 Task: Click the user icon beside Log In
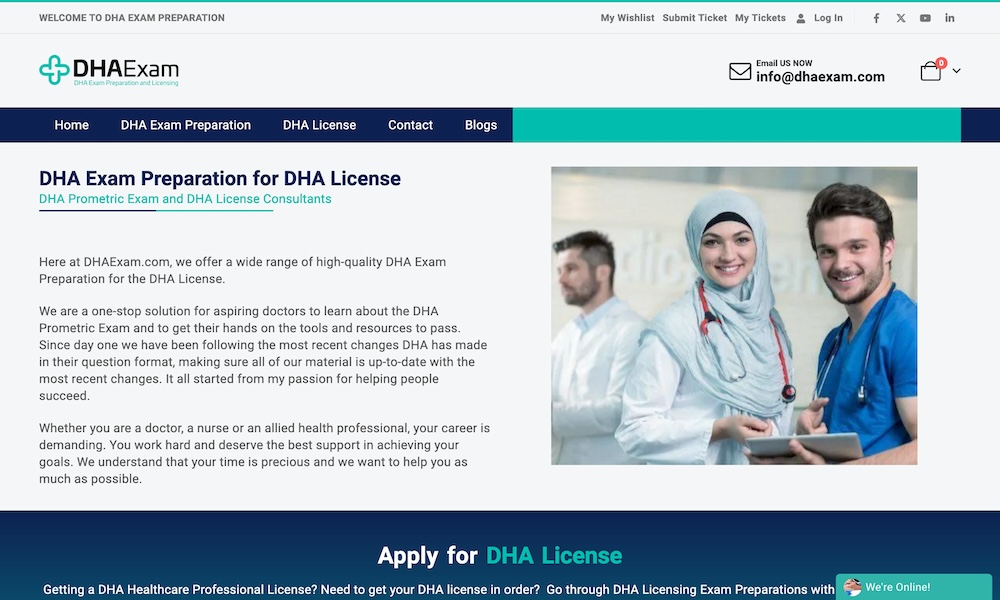[x=800, y=18]
